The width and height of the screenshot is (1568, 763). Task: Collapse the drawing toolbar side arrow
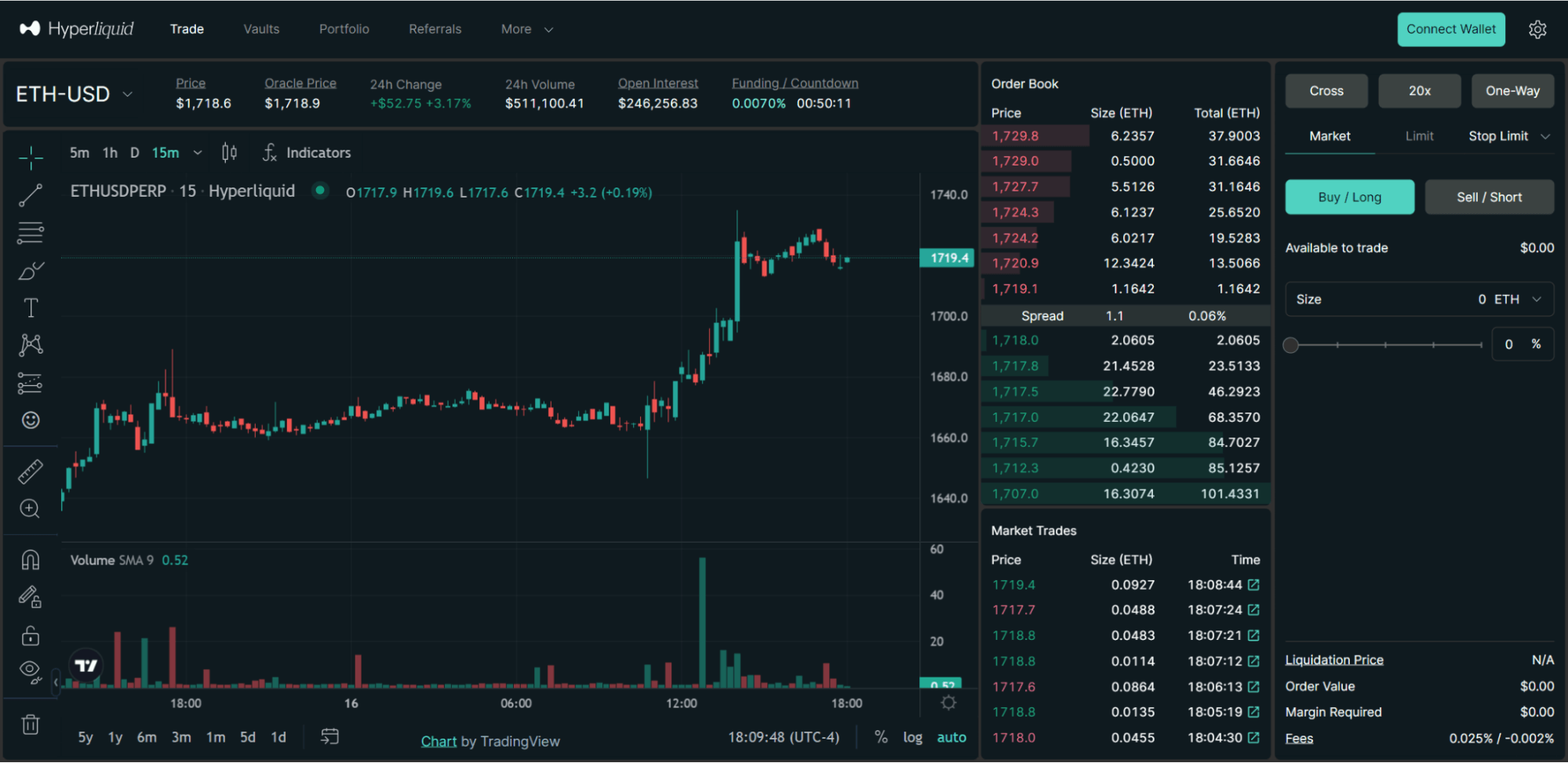pos(55,681)
